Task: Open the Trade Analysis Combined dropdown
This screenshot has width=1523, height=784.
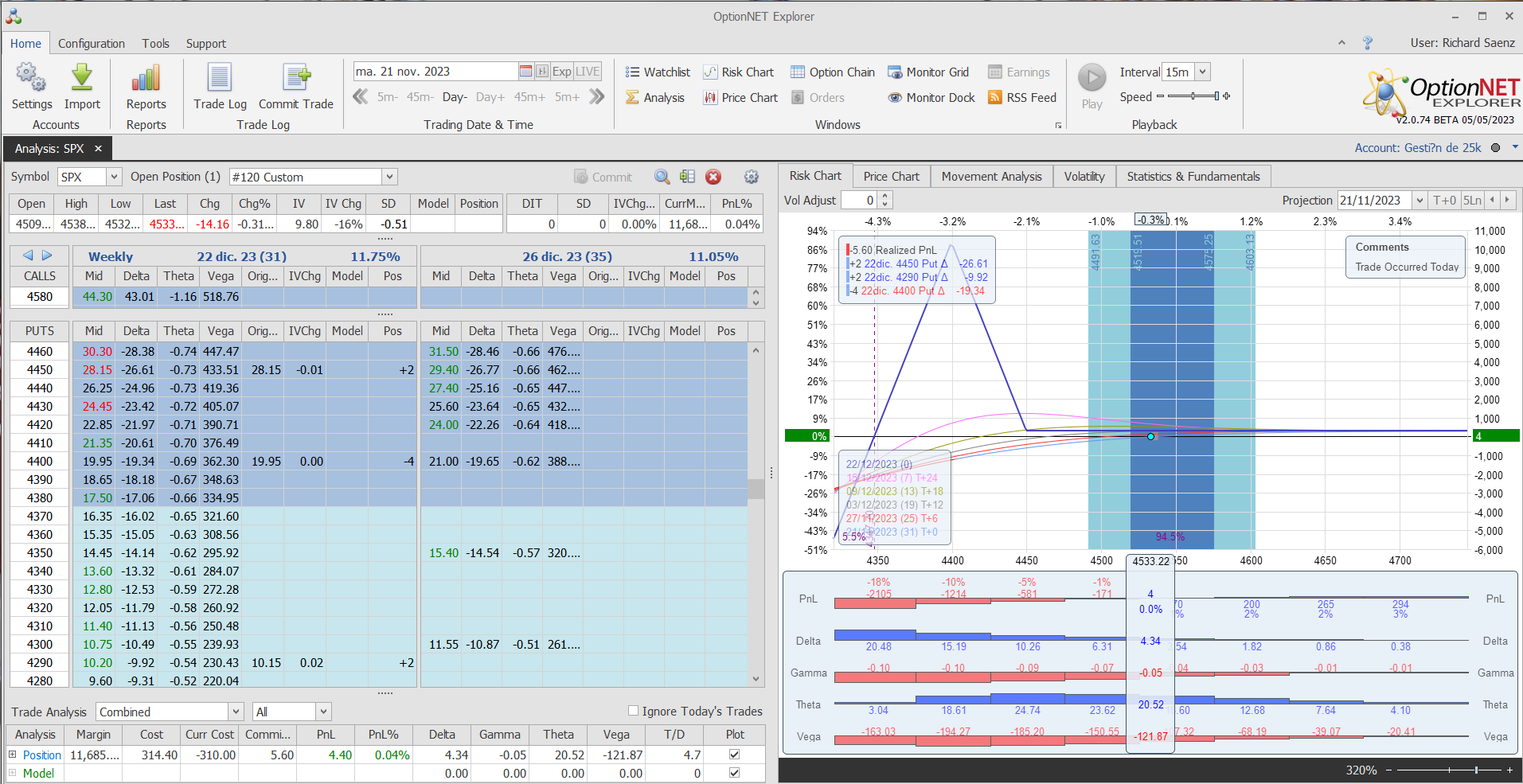Action: (x=236, y=712)
